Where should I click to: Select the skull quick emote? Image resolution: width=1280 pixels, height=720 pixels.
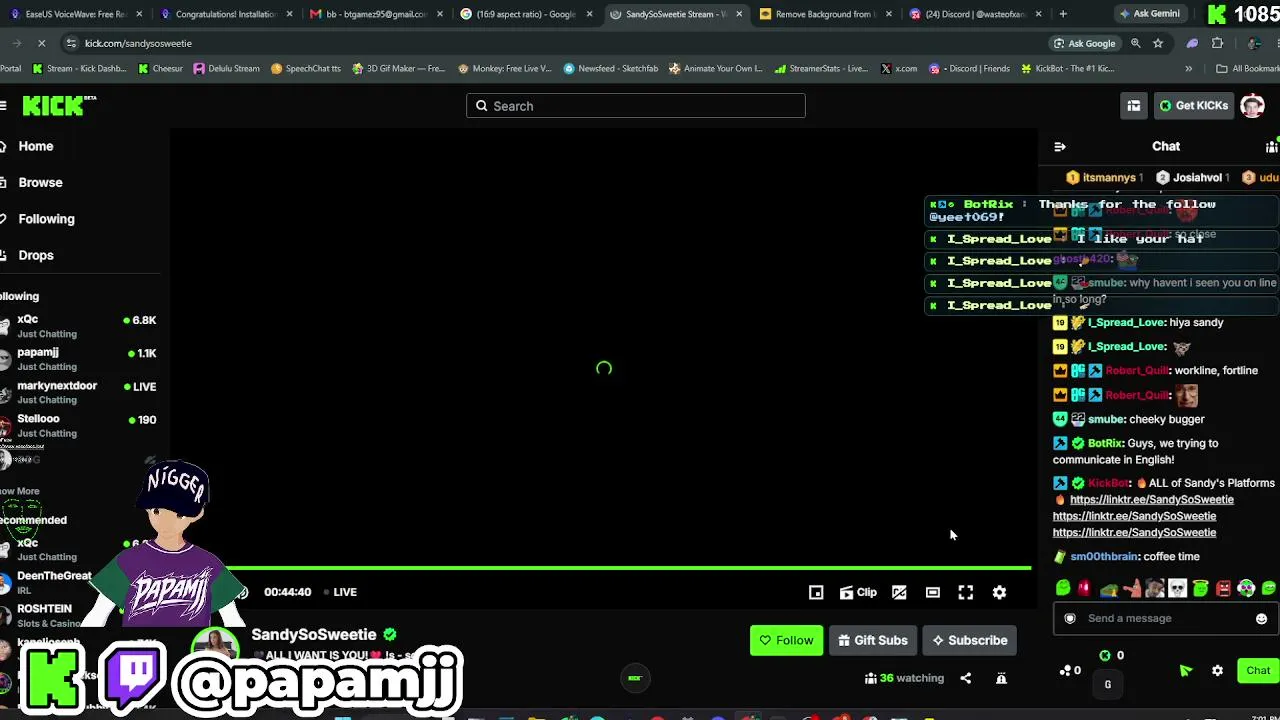click(x=1177, y=588)
